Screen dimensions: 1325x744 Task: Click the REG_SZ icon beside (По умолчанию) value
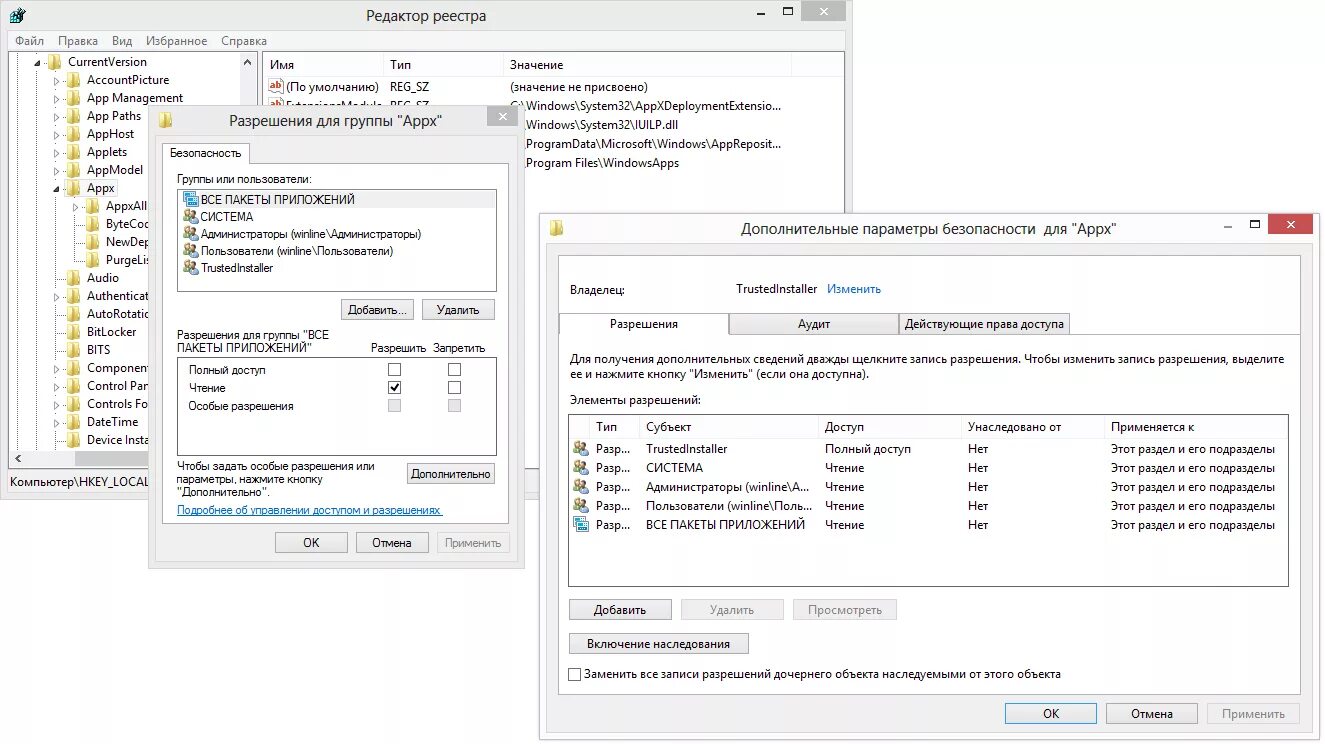point(276,86)
